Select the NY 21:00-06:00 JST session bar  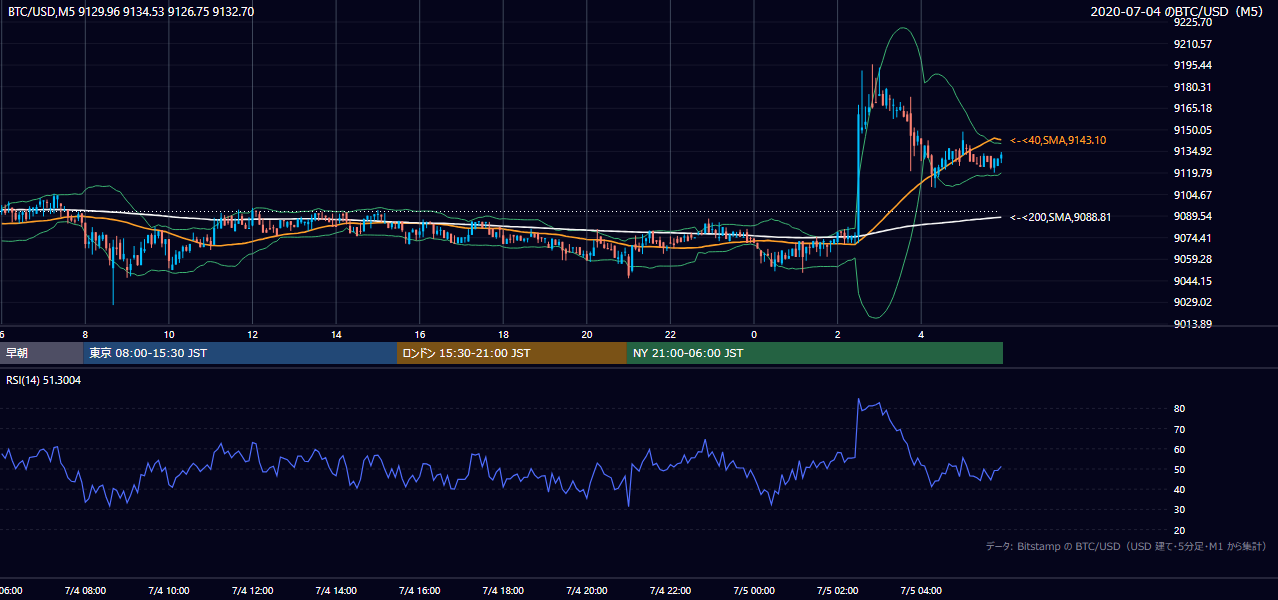[x=815, y=353]
